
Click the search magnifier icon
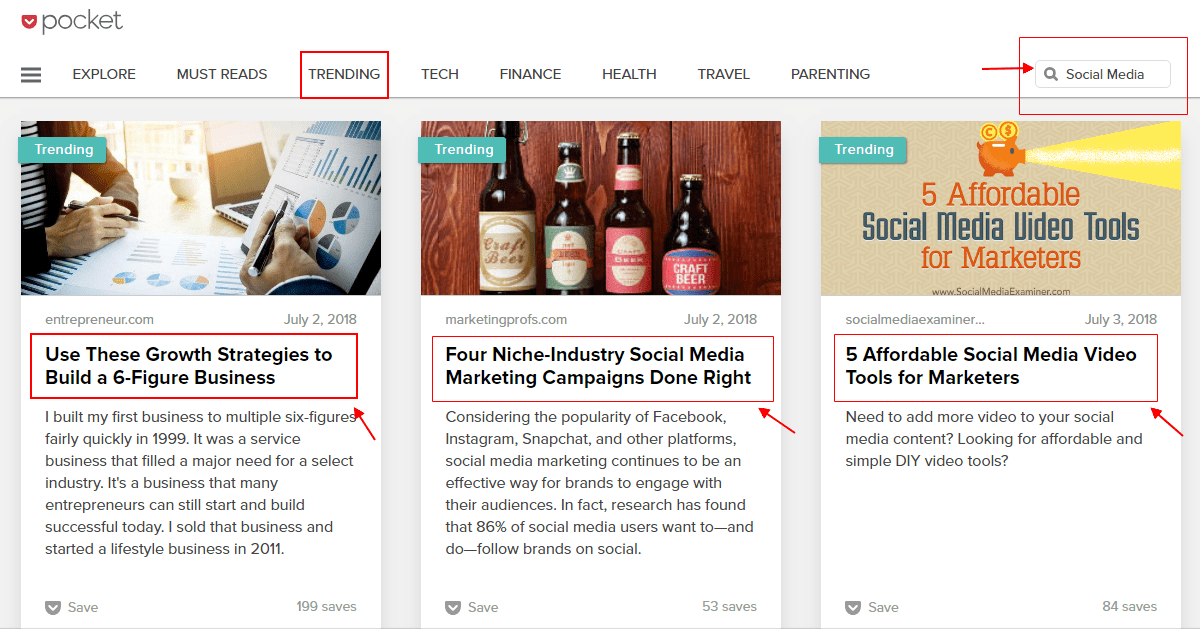(x=1051, y=74)
